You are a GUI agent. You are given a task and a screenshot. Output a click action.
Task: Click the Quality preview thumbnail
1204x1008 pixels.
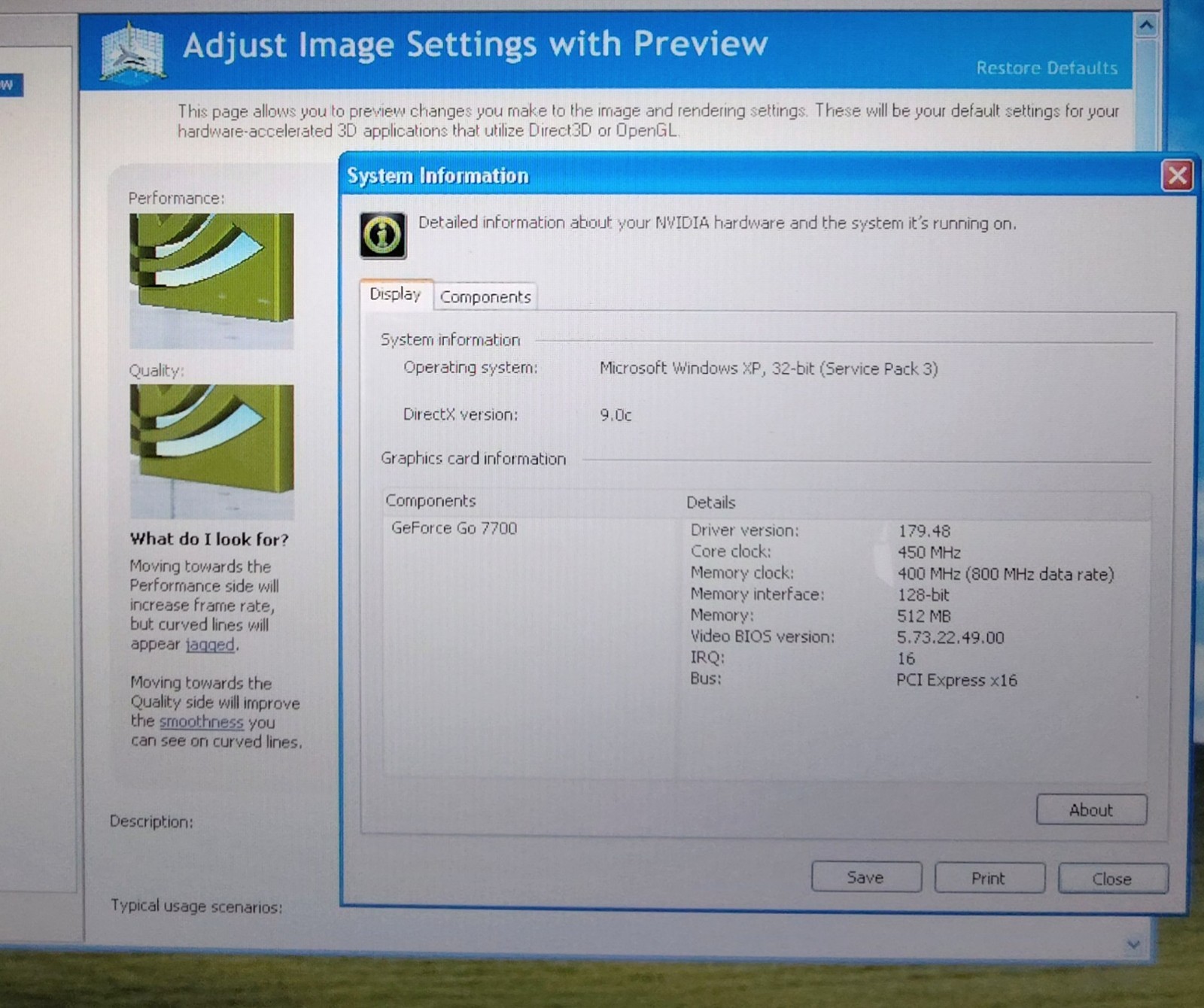[x=211, y=451]
